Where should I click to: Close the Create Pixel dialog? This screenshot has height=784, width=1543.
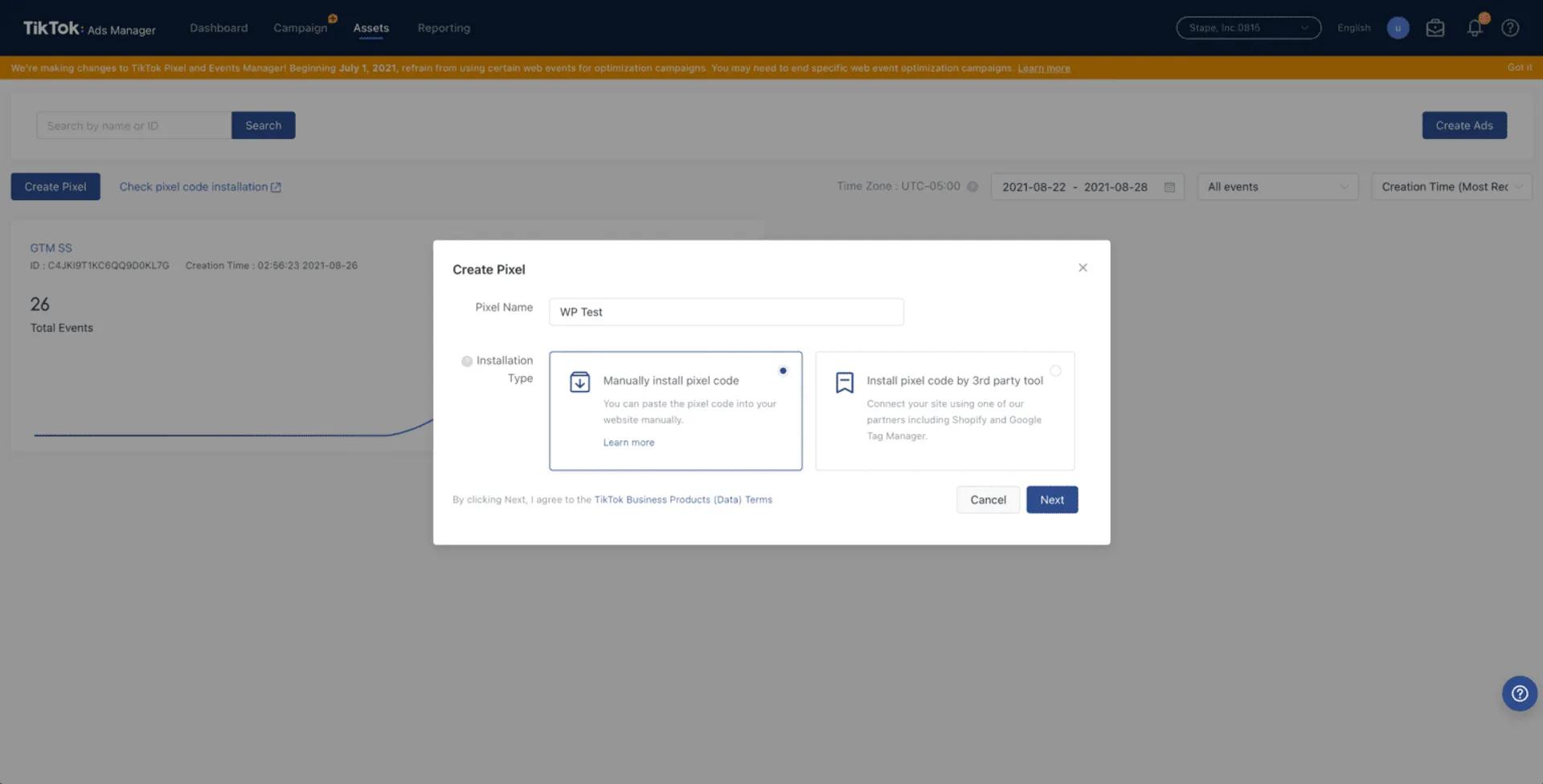[x=1083, y=267]
